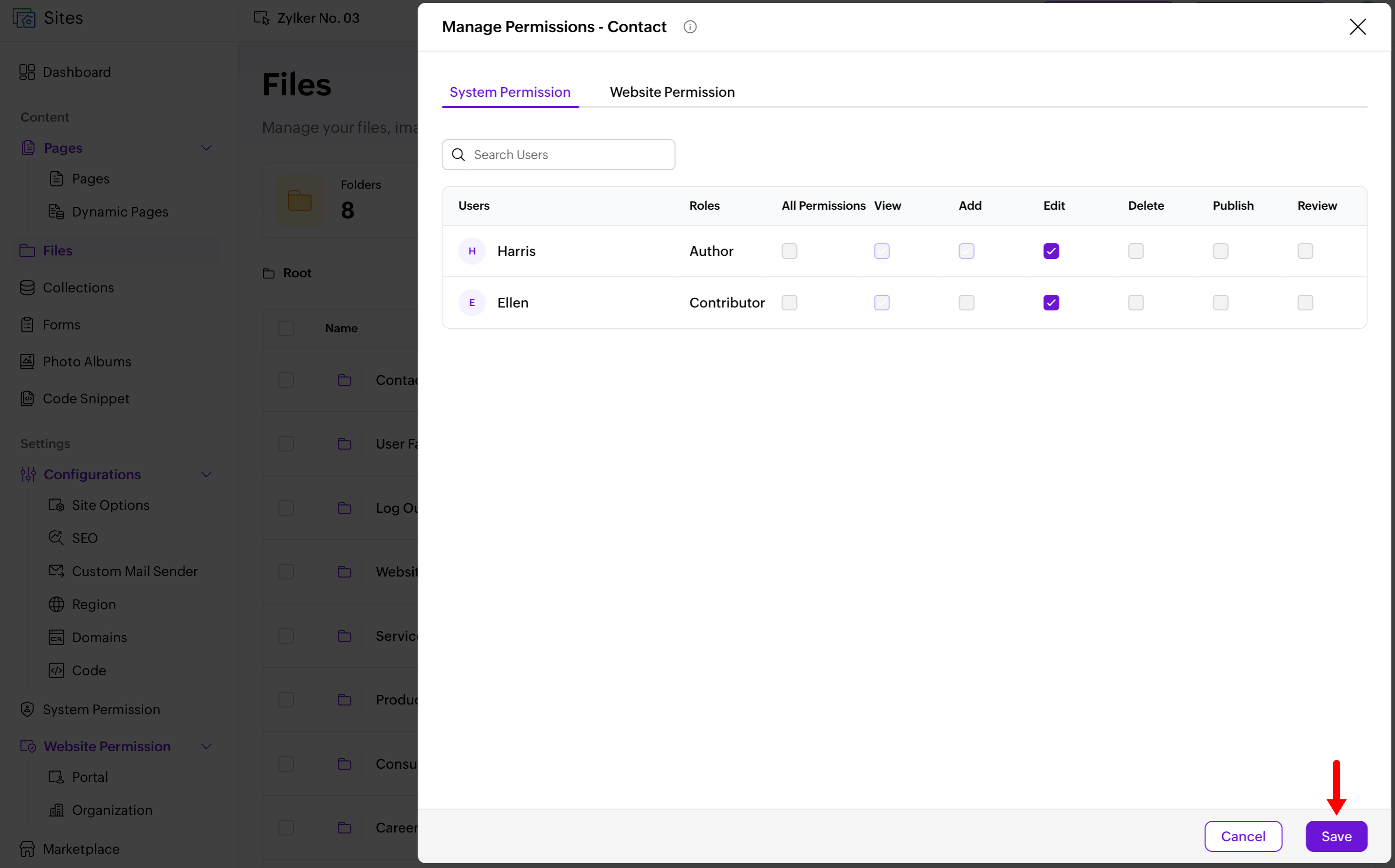
Task: Click the Organization building icon
Action: 56,810
